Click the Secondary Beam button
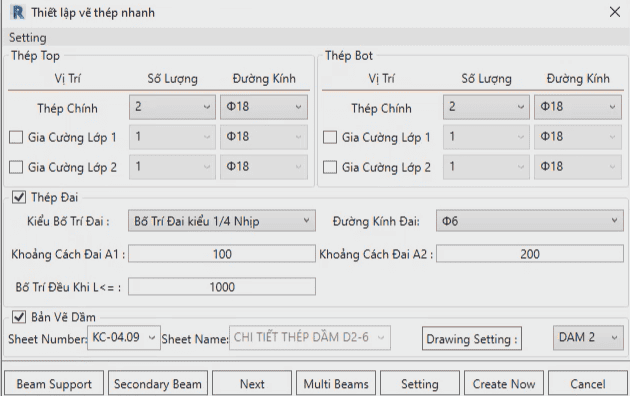Viewport: 630px width, 396px height. tap(158, 384)
